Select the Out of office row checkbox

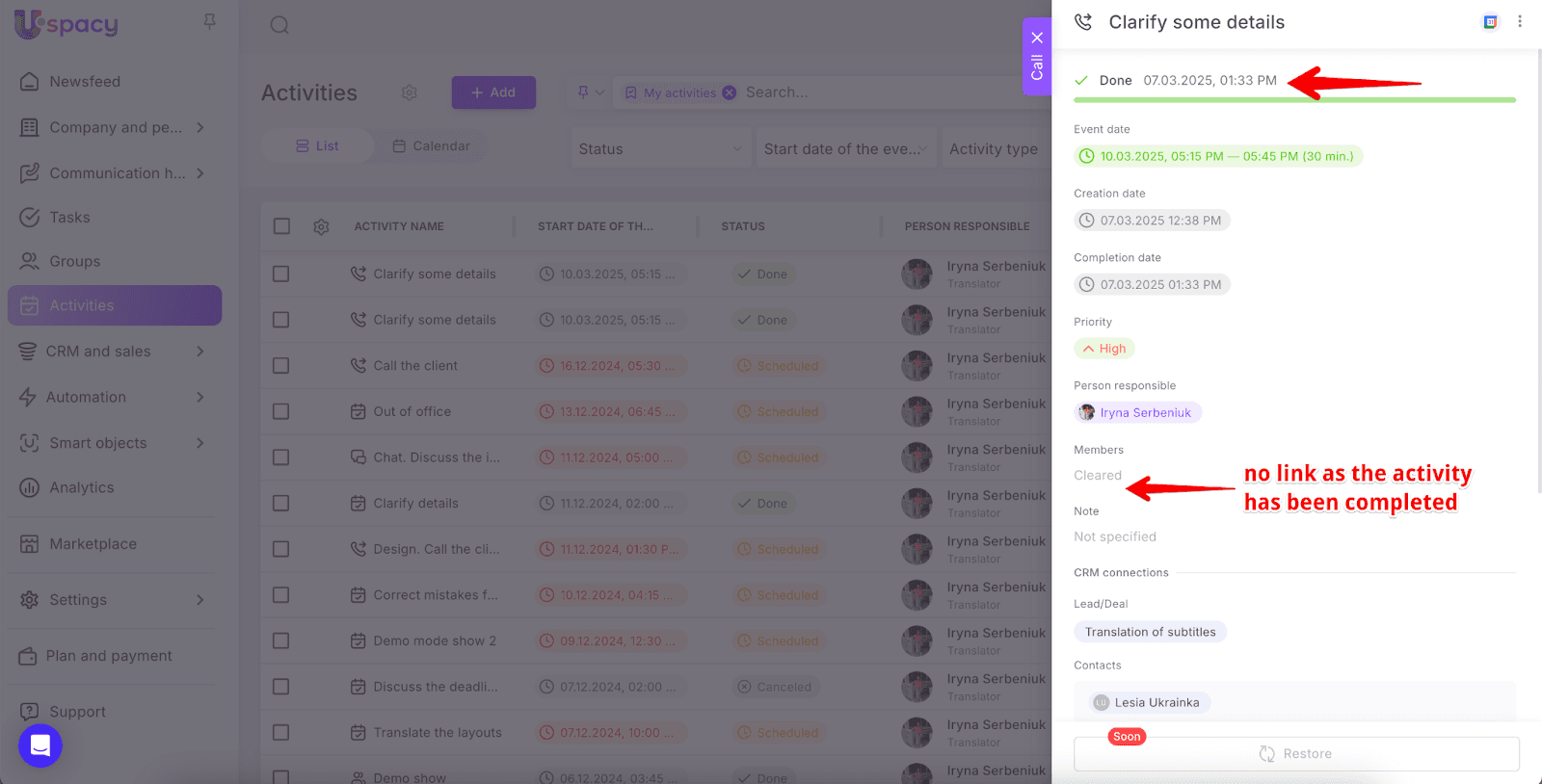(x=281, y=411)
